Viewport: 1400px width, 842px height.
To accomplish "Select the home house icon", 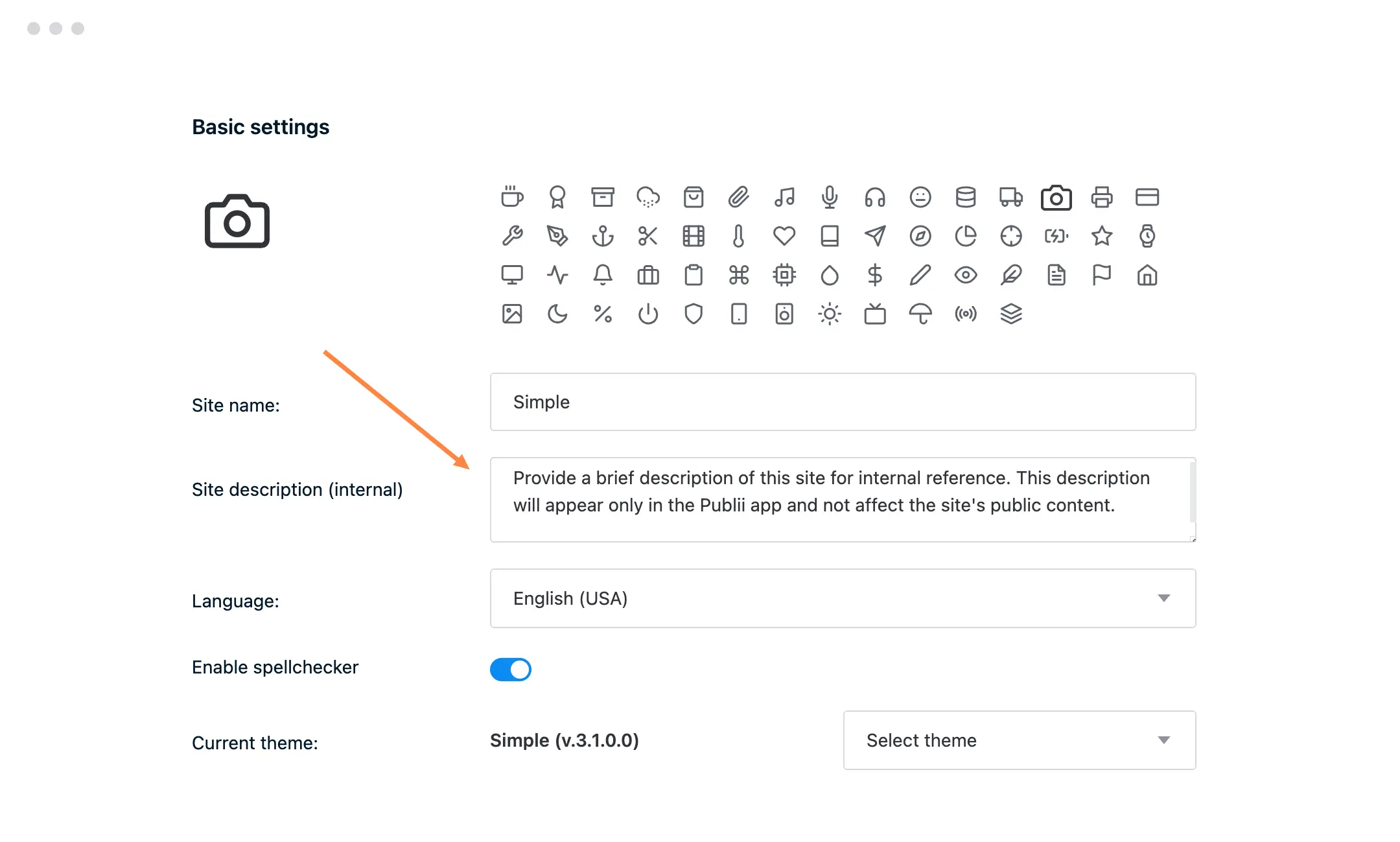I will coord(1147,275).
